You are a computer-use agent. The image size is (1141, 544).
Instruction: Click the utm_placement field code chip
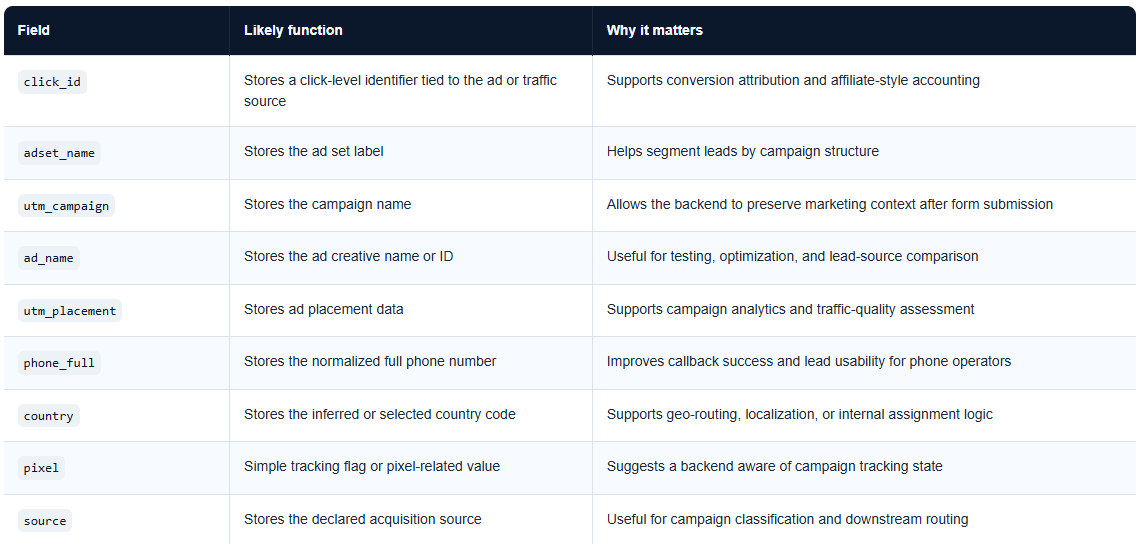[70, 311]
